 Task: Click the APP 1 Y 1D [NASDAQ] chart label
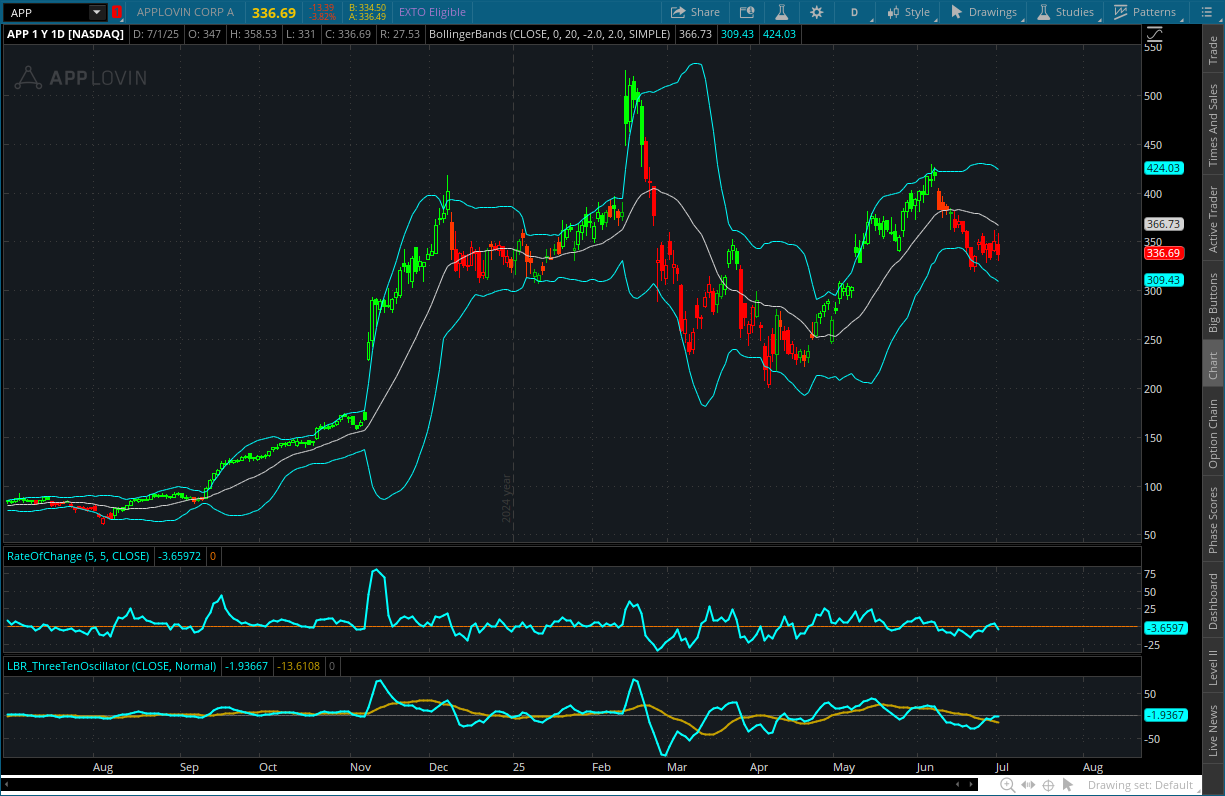[66, 34]
